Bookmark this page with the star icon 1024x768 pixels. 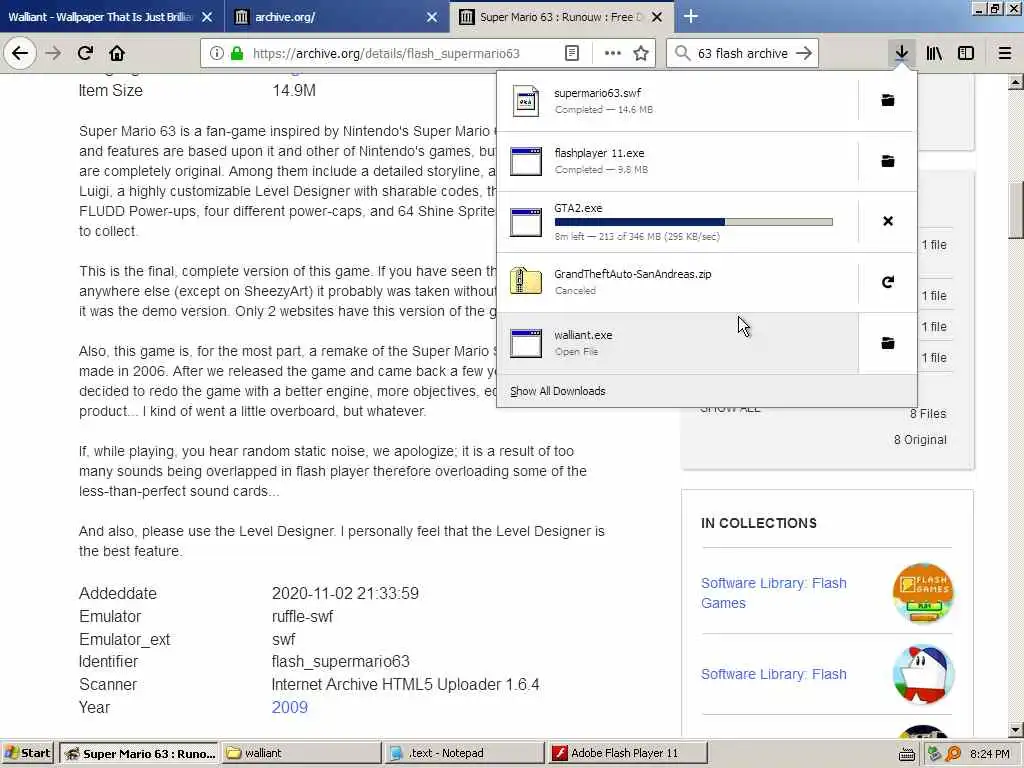coord(641,53)
